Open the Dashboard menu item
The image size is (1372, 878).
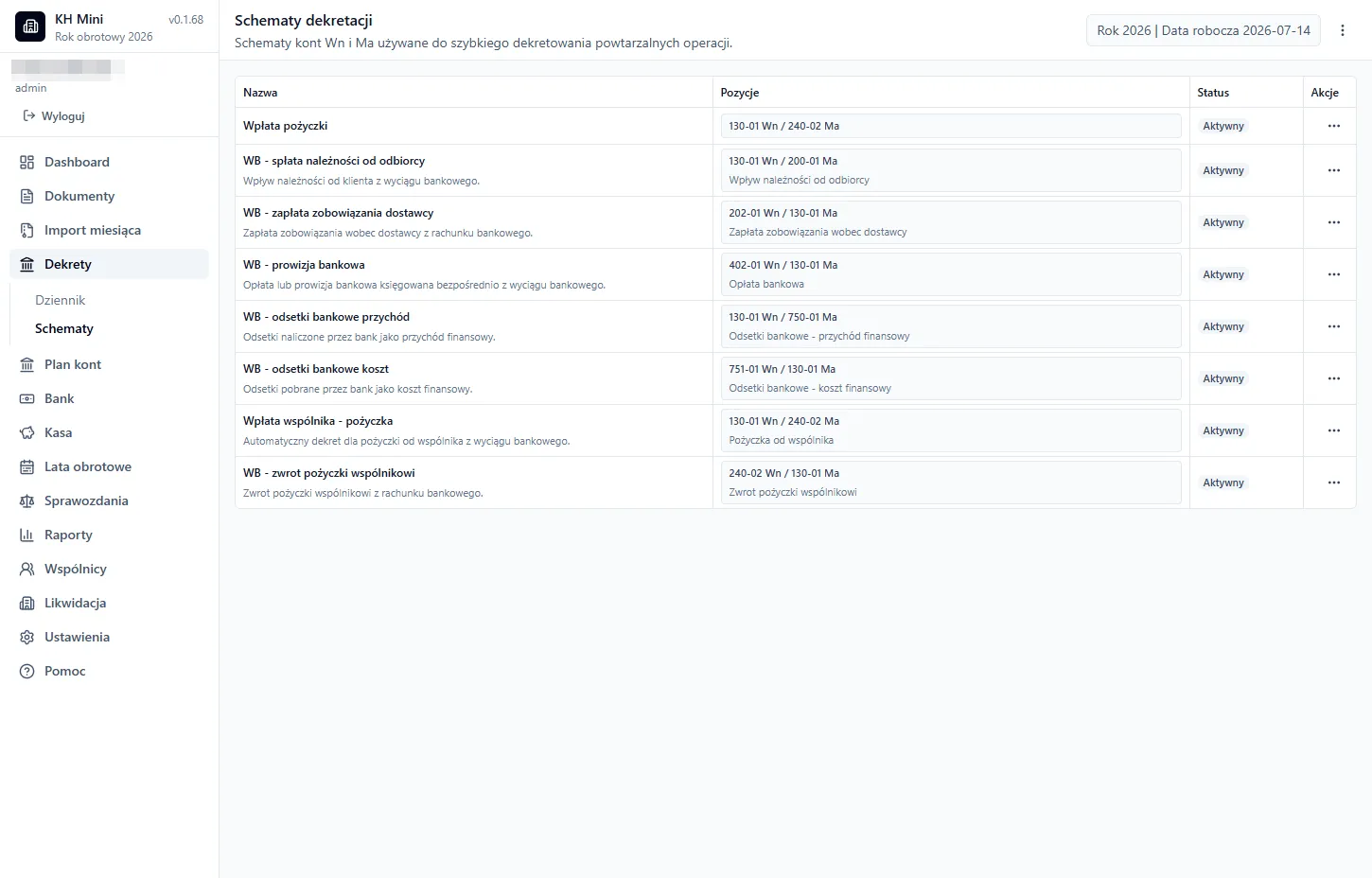[x=109, y=162]
